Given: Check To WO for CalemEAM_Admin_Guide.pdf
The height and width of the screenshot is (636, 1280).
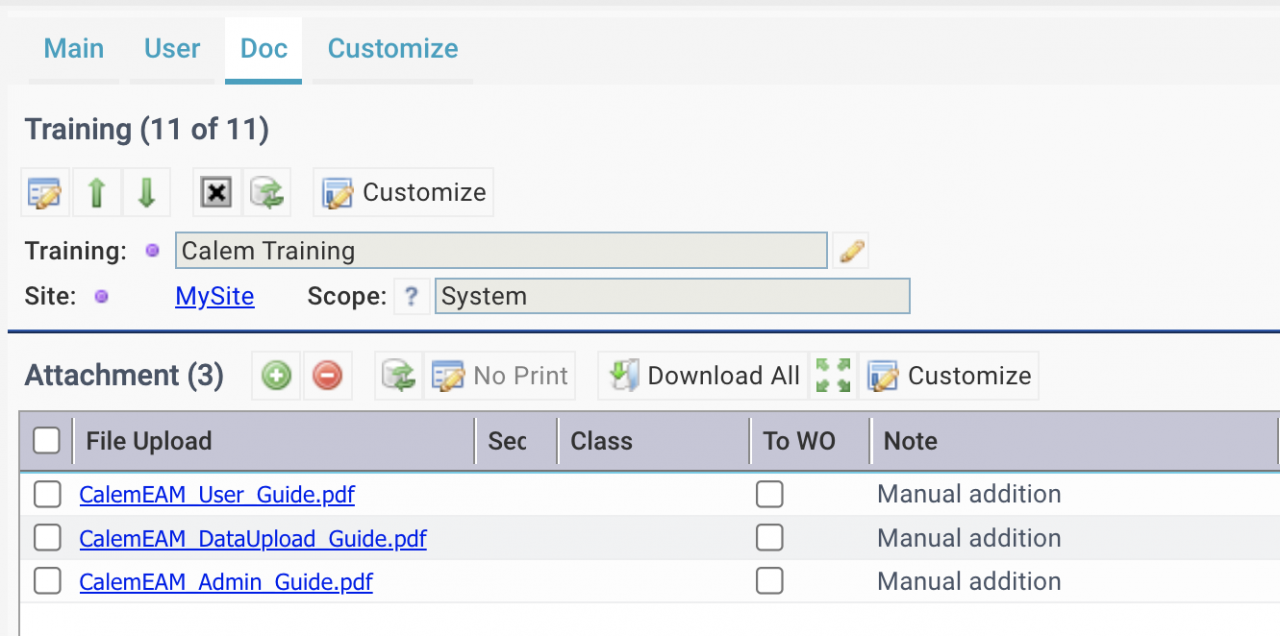Looking at the screenshot, I should 769,581.
